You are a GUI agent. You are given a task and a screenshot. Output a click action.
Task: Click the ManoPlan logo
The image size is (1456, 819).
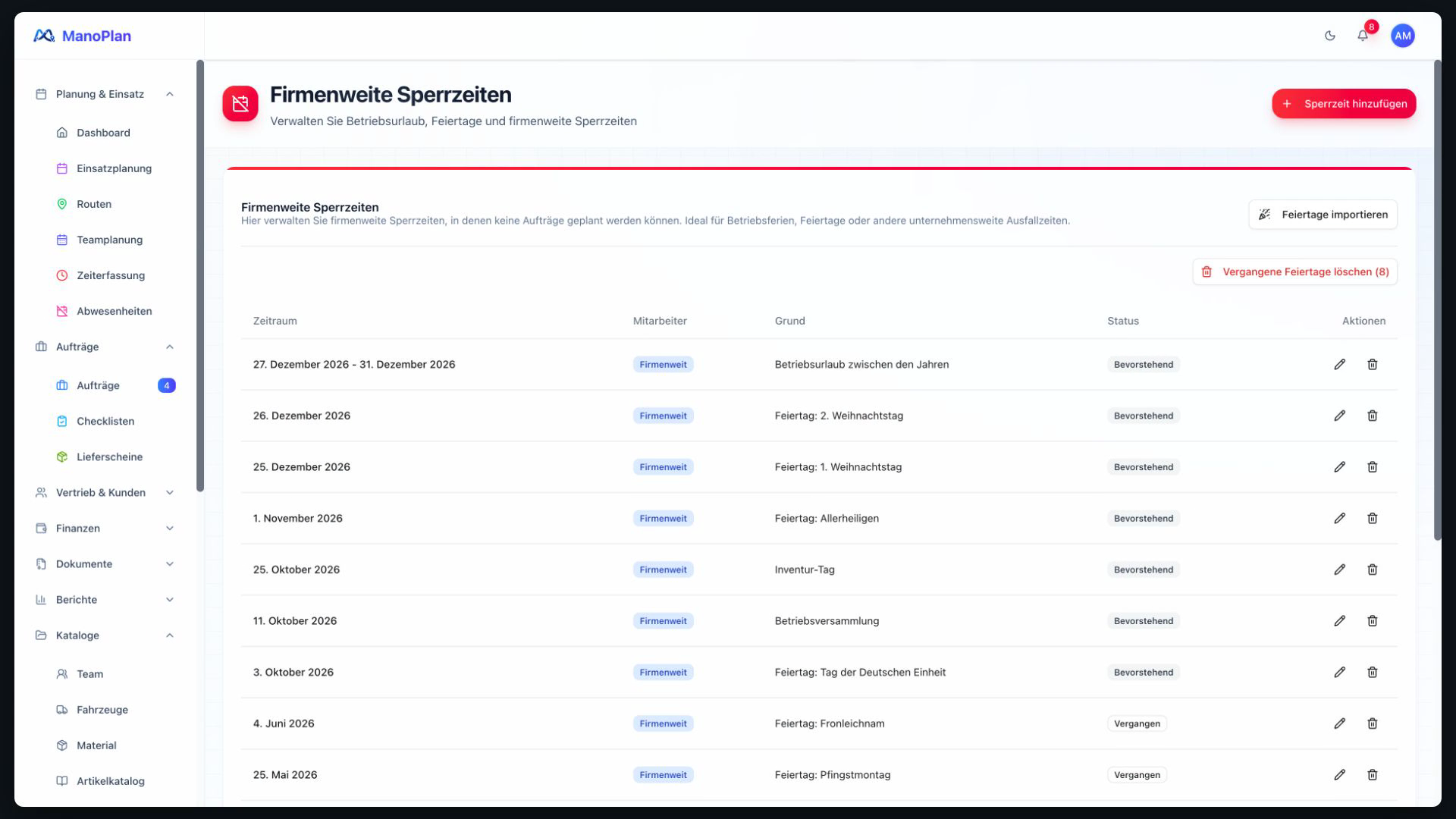82,36
